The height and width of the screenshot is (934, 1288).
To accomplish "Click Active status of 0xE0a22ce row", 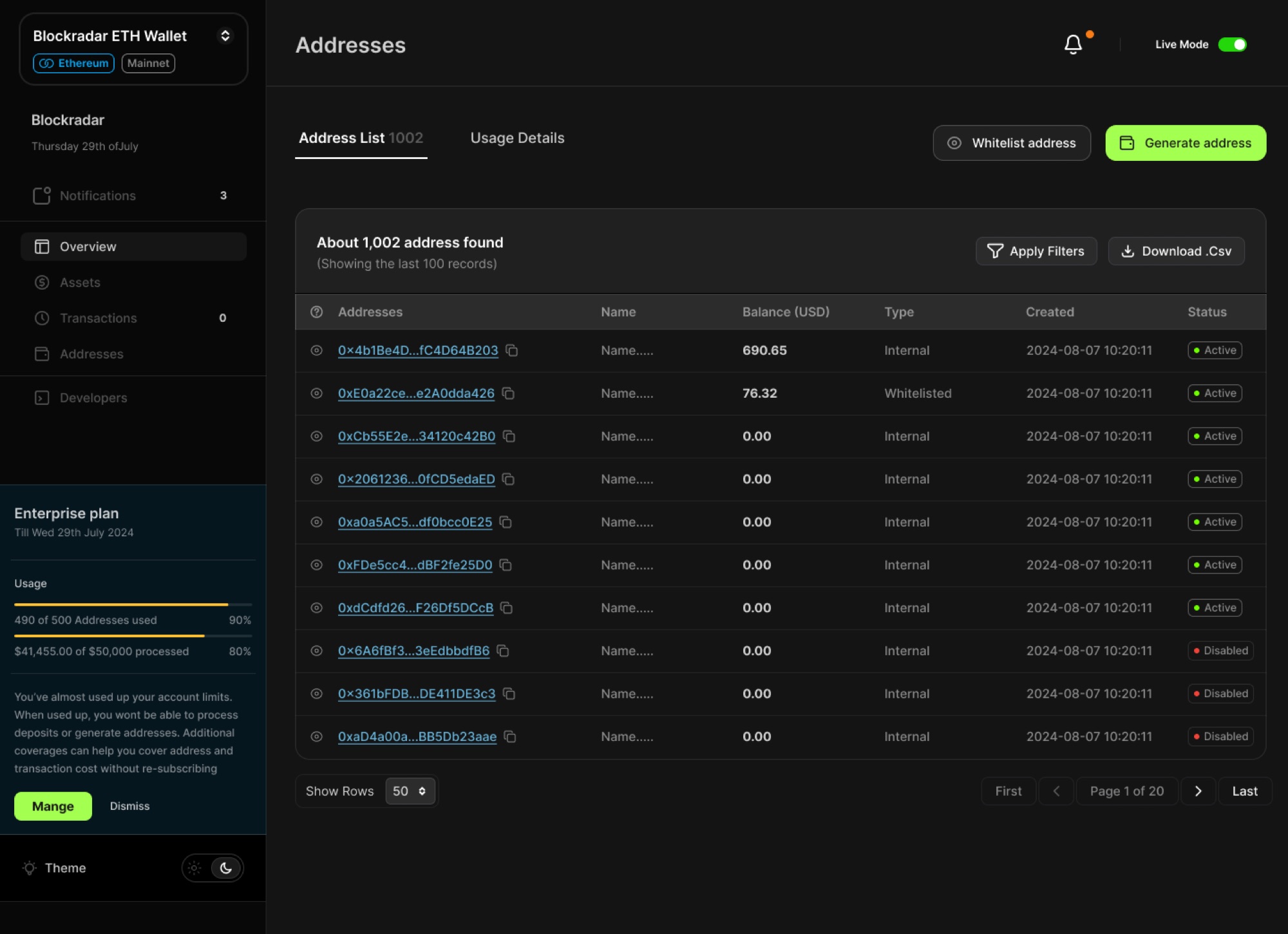I will [1215, 393].
